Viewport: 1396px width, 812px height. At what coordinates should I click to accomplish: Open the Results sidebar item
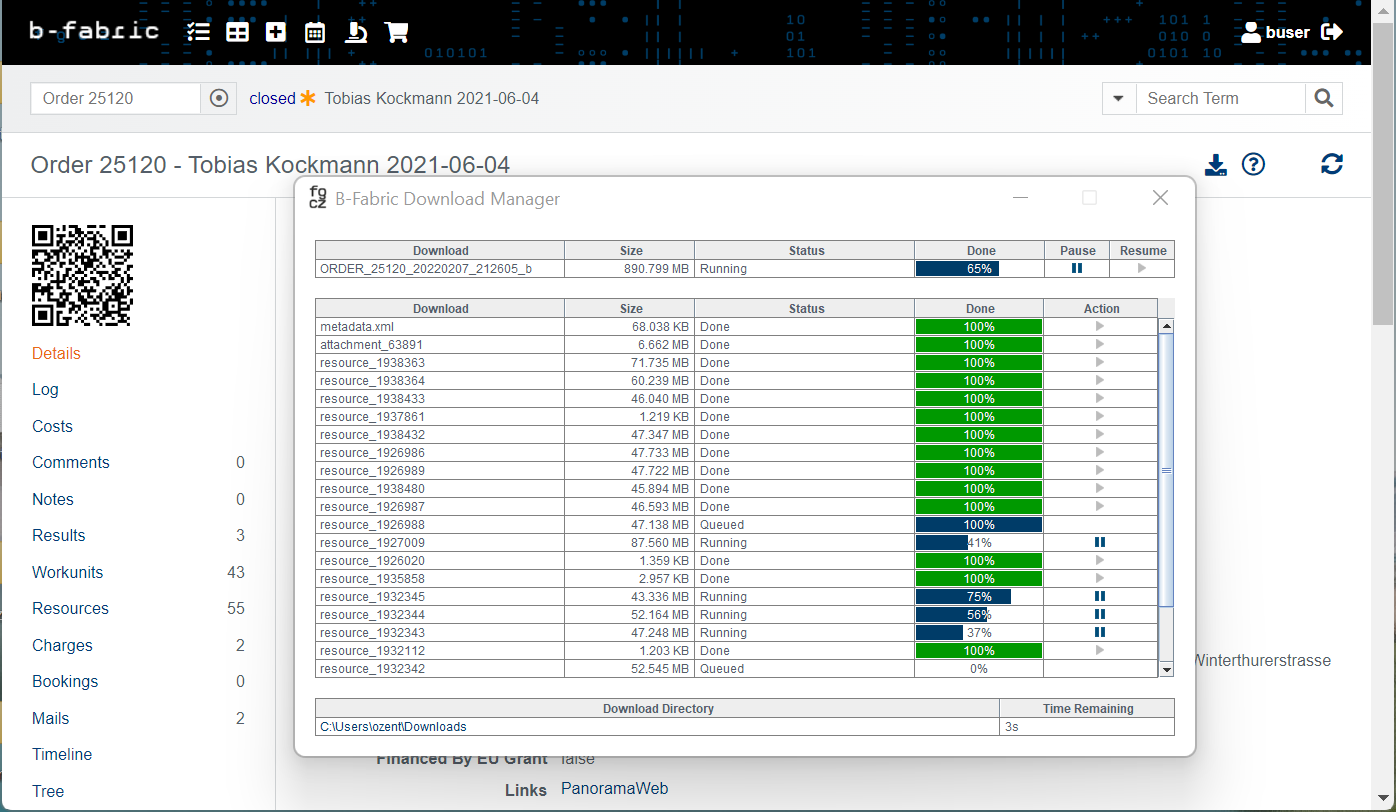pyautogui.click(x=59, y=535)
